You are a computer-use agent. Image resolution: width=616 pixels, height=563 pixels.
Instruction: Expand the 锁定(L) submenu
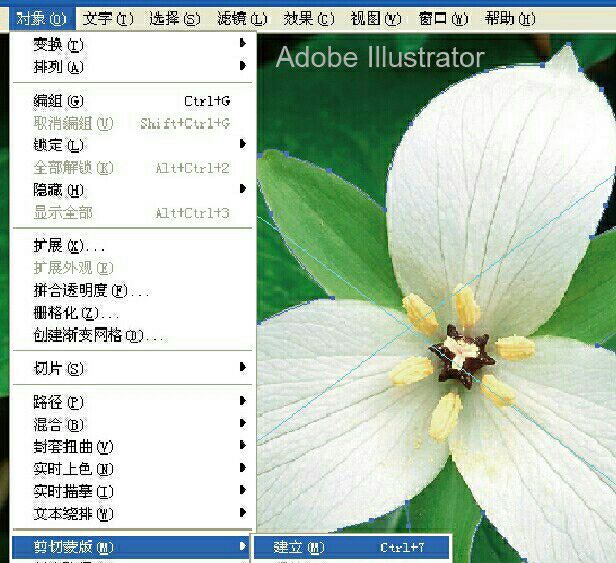click(133, 145)
